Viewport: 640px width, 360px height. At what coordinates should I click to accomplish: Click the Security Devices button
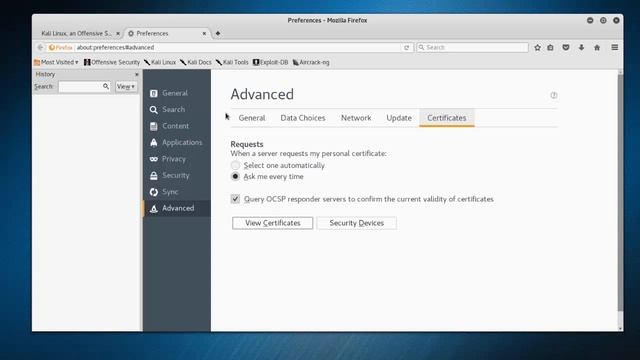click(357, 223)
